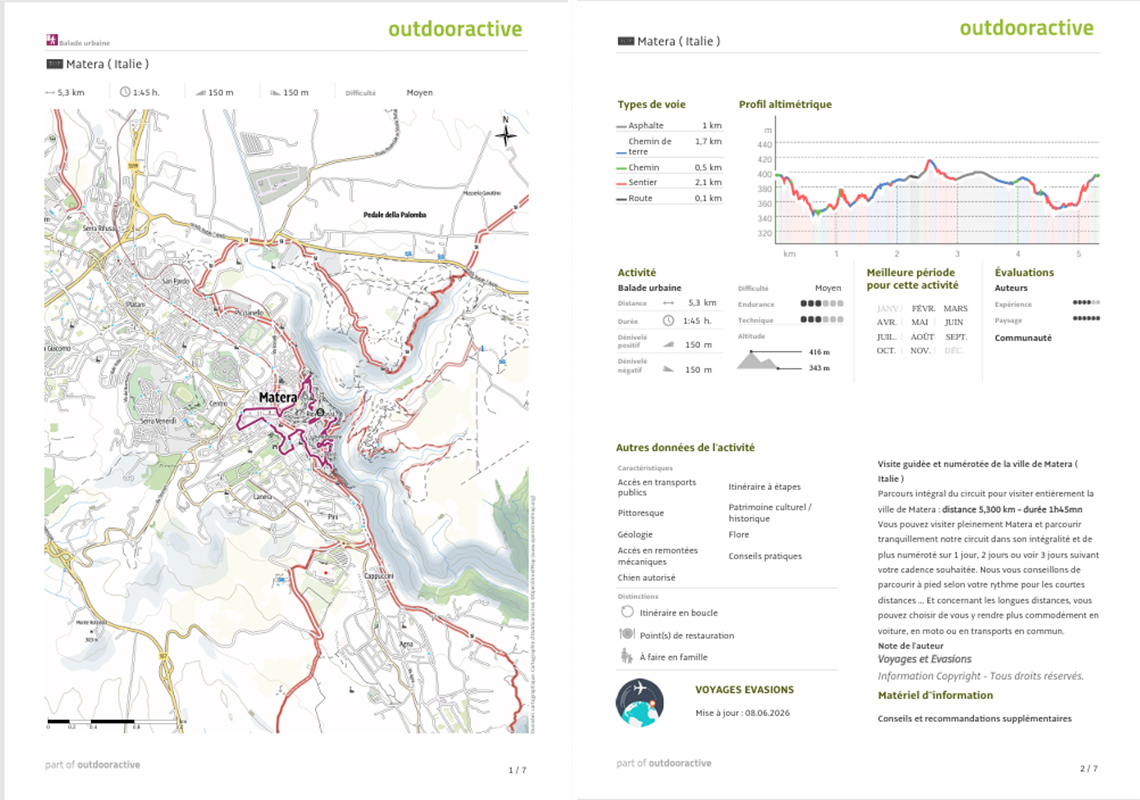Click the family walking icon
The width and height of the screenshot is (1140, 800).
[626, 656]
